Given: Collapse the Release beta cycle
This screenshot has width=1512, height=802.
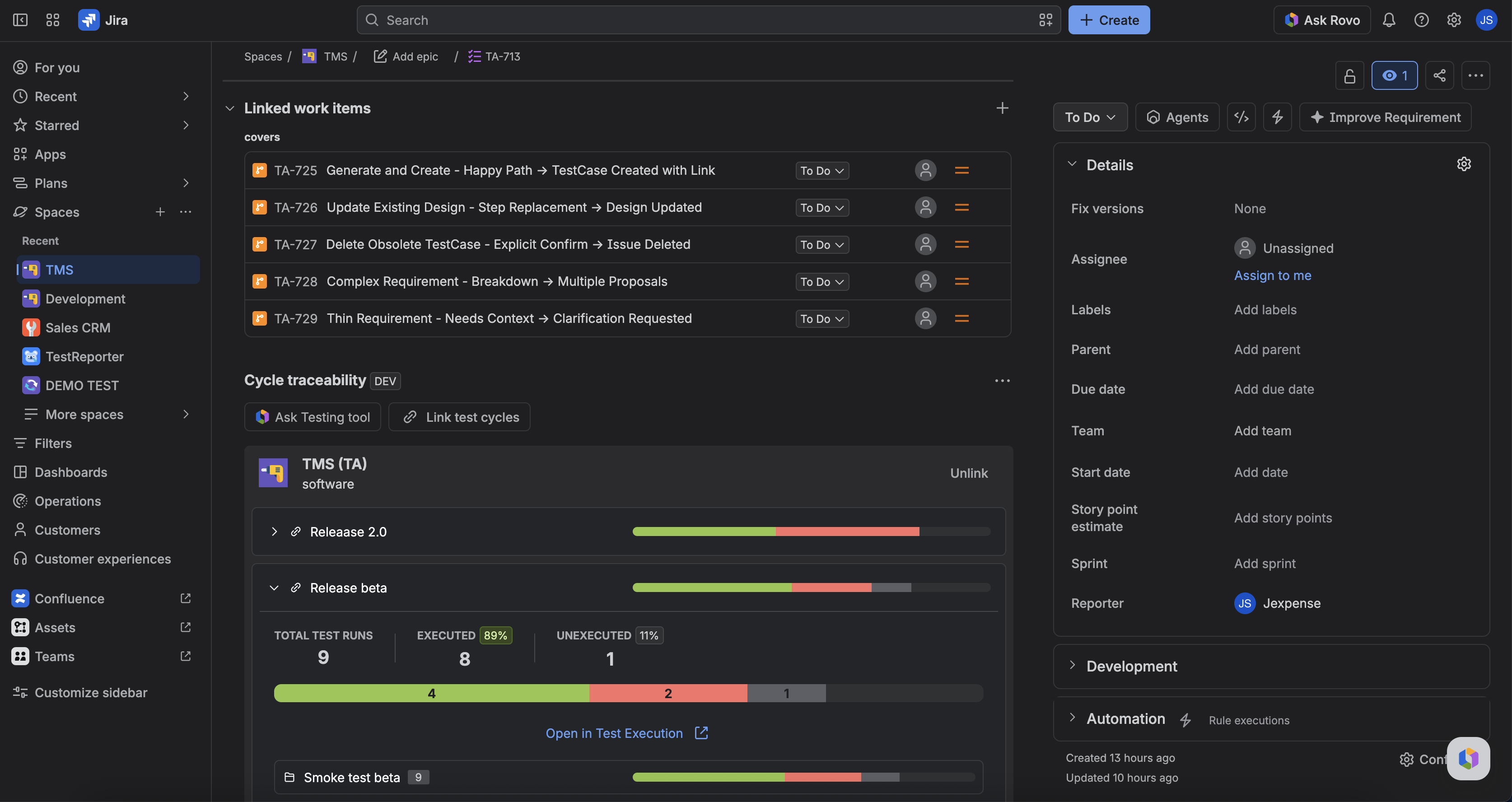Looking at the screenshot, I should click(274, 588).
